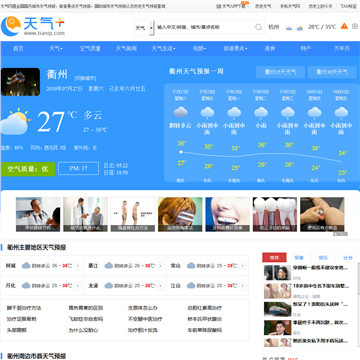Click the partly sunny icon beside 28℃
The width and height of the screenshot is (360, 360).
coord(300,28)
